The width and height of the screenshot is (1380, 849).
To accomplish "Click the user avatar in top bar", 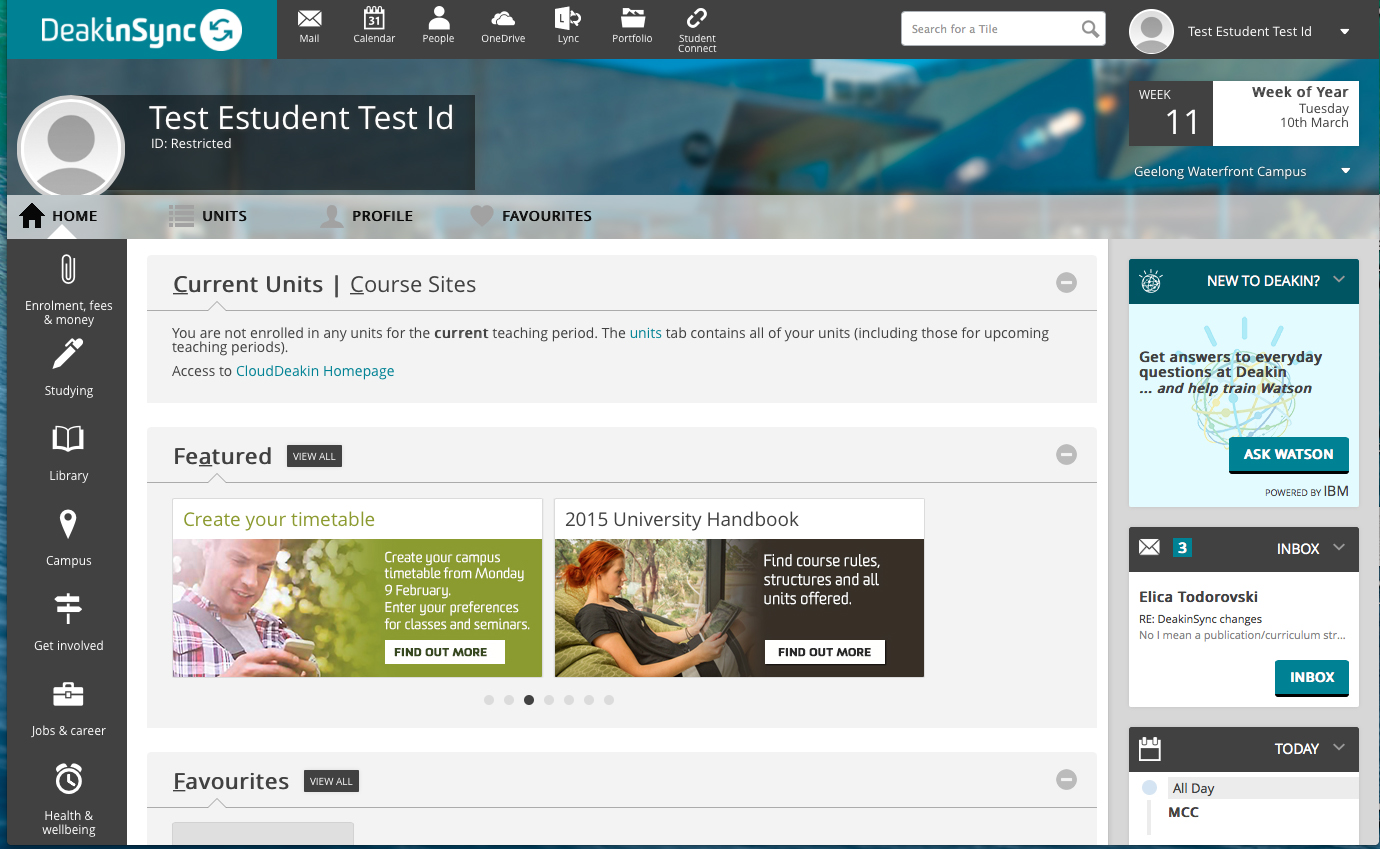I will tap(1151, 31).
